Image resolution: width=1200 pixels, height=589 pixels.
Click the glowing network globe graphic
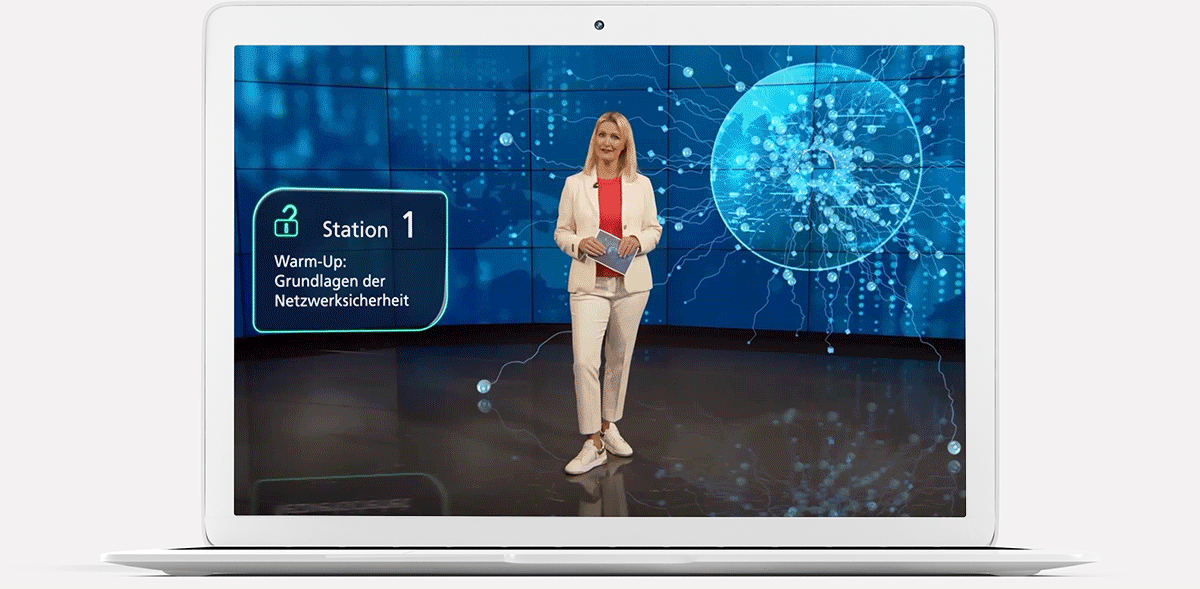coord(815,168)
